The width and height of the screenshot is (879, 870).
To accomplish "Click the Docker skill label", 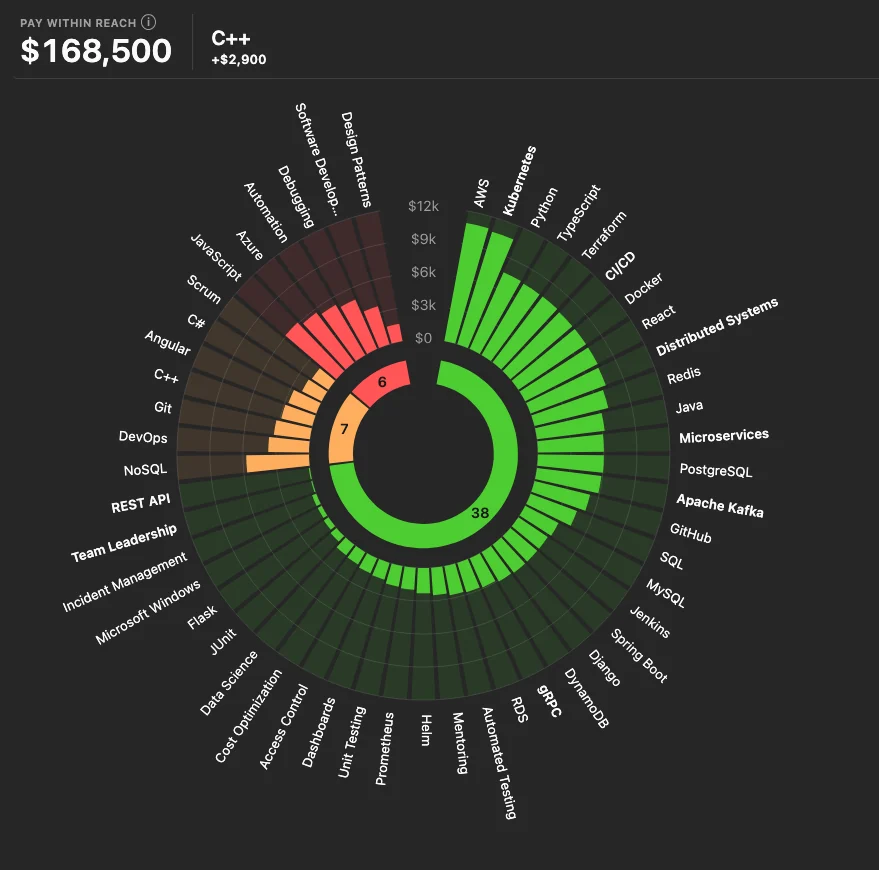I will [x=644, y=288].
